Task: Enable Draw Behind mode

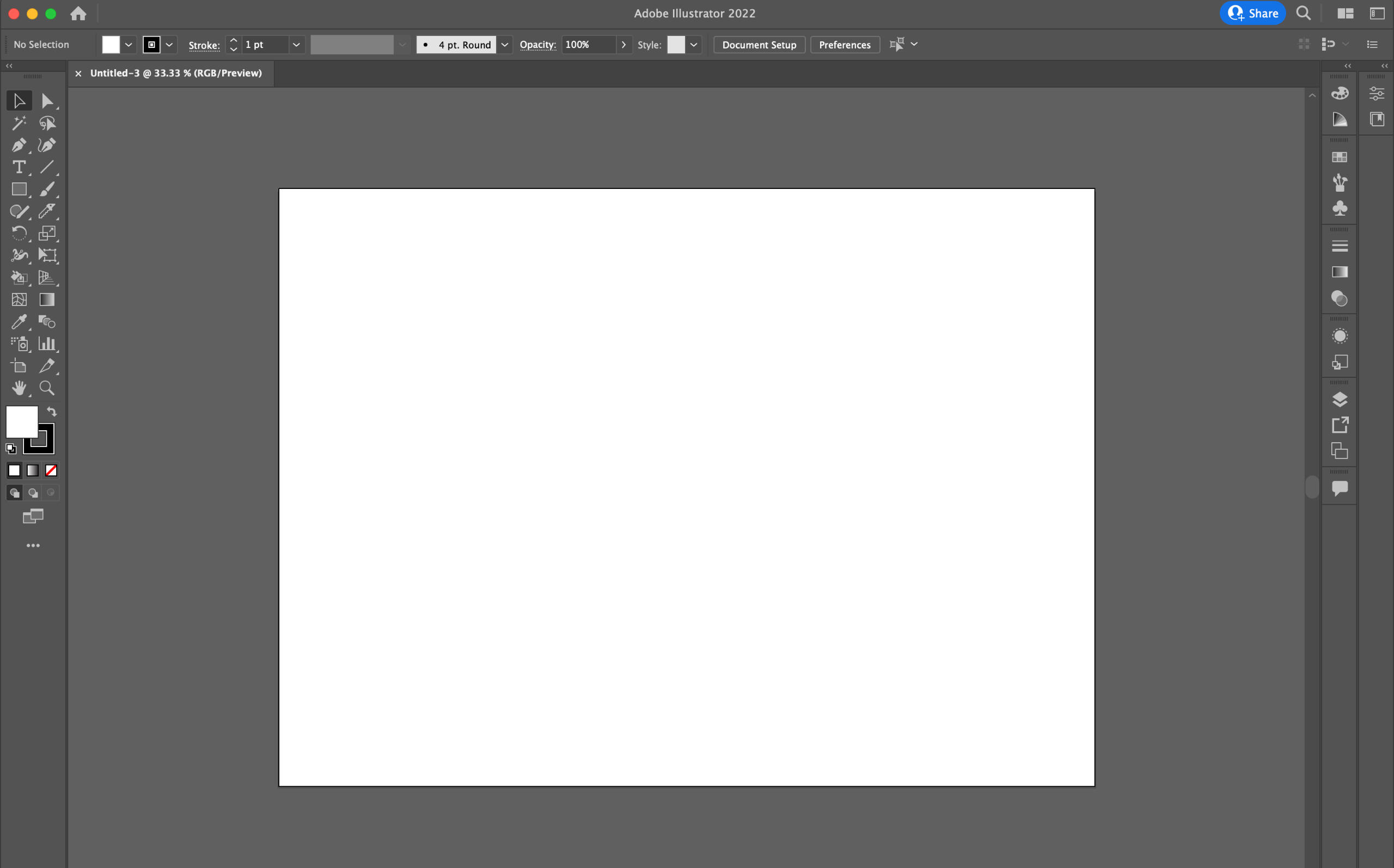Action: pos(33,493)
